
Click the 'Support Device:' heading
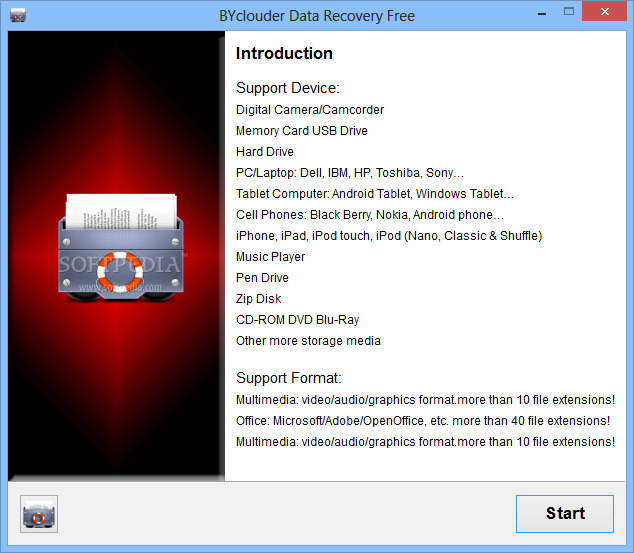(x=287, y=88)
